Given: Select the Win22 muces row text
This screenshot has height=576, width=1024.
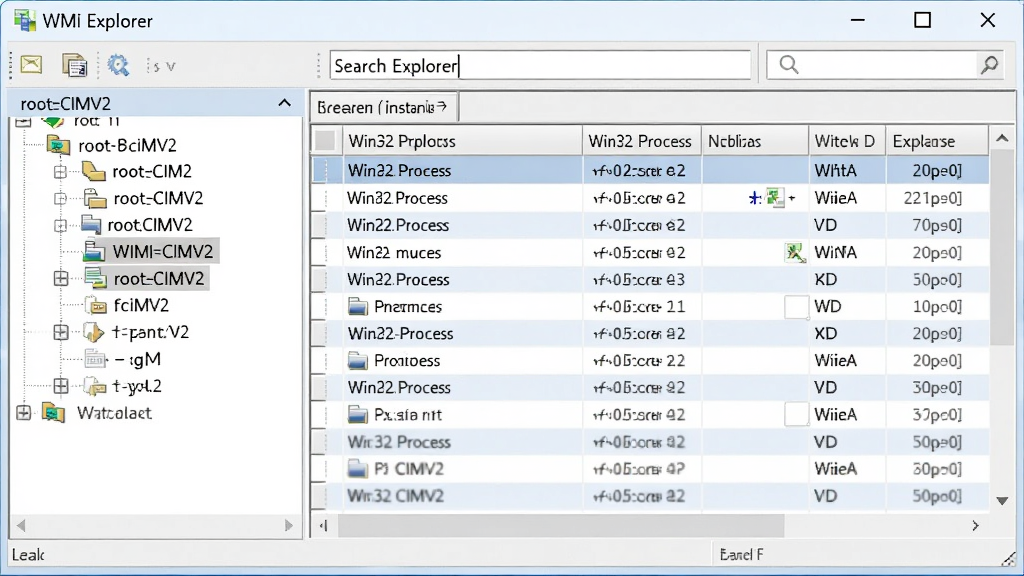Looking at the screenshot, I should (x=394, y=253).
